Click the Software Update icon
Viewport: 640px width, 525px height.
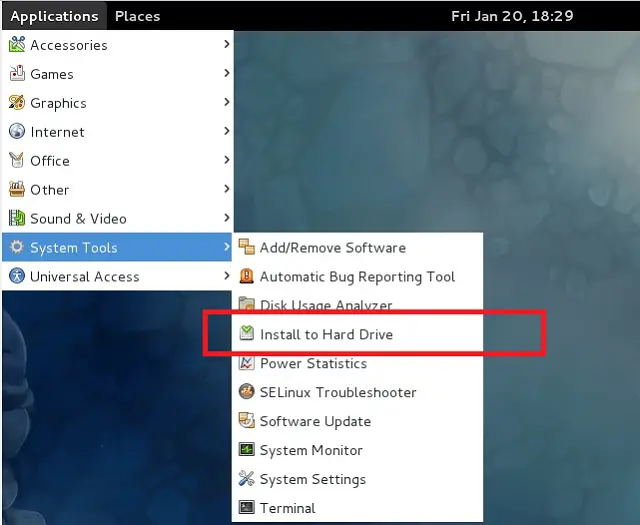[247, 421]
